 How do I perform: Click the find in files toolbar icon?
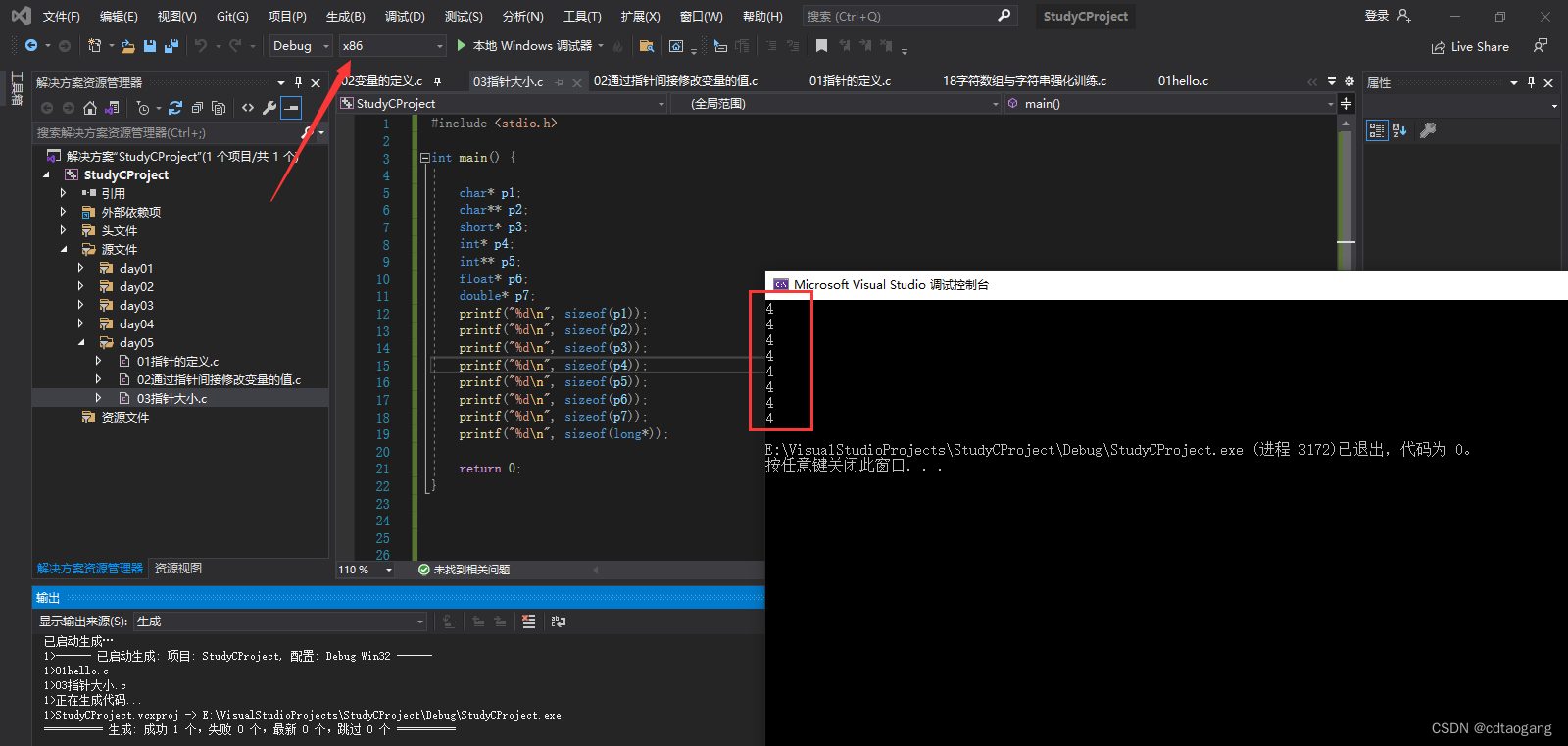[x=646, y=46]
